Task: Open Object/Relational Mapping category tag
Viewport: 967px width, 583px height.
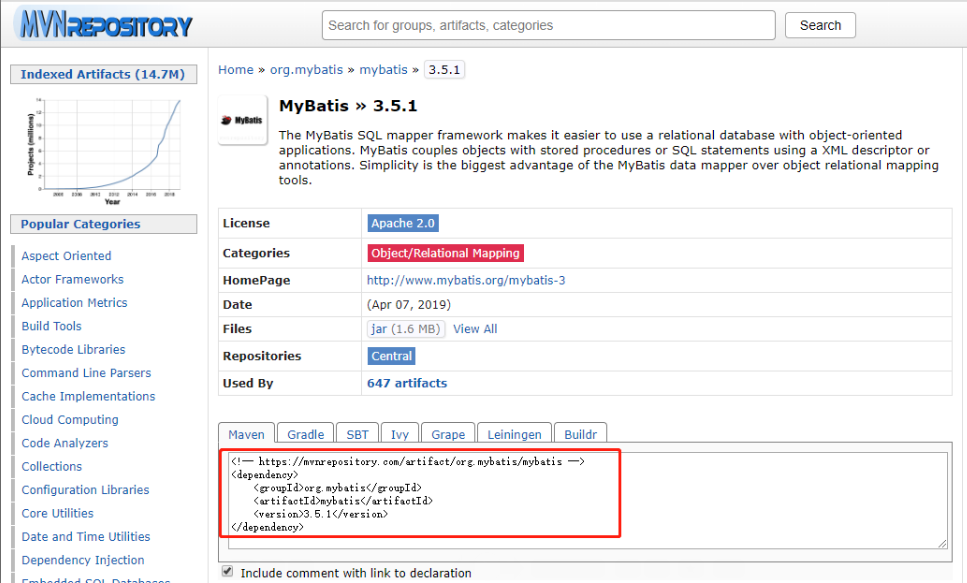Action: (445, 253)
